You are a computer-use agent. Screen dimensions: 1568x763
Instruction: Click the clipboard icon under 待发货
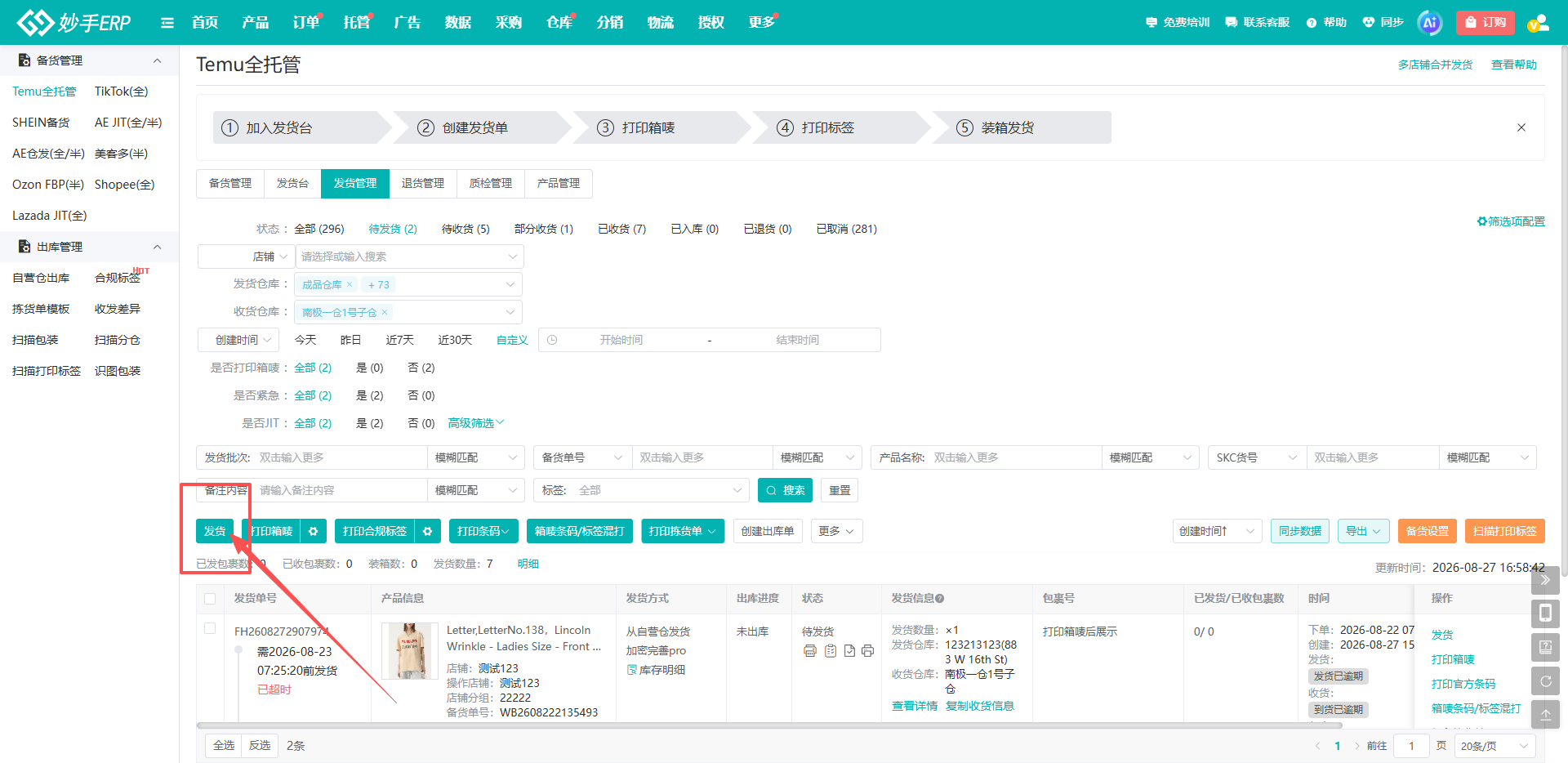pos(831,651)
